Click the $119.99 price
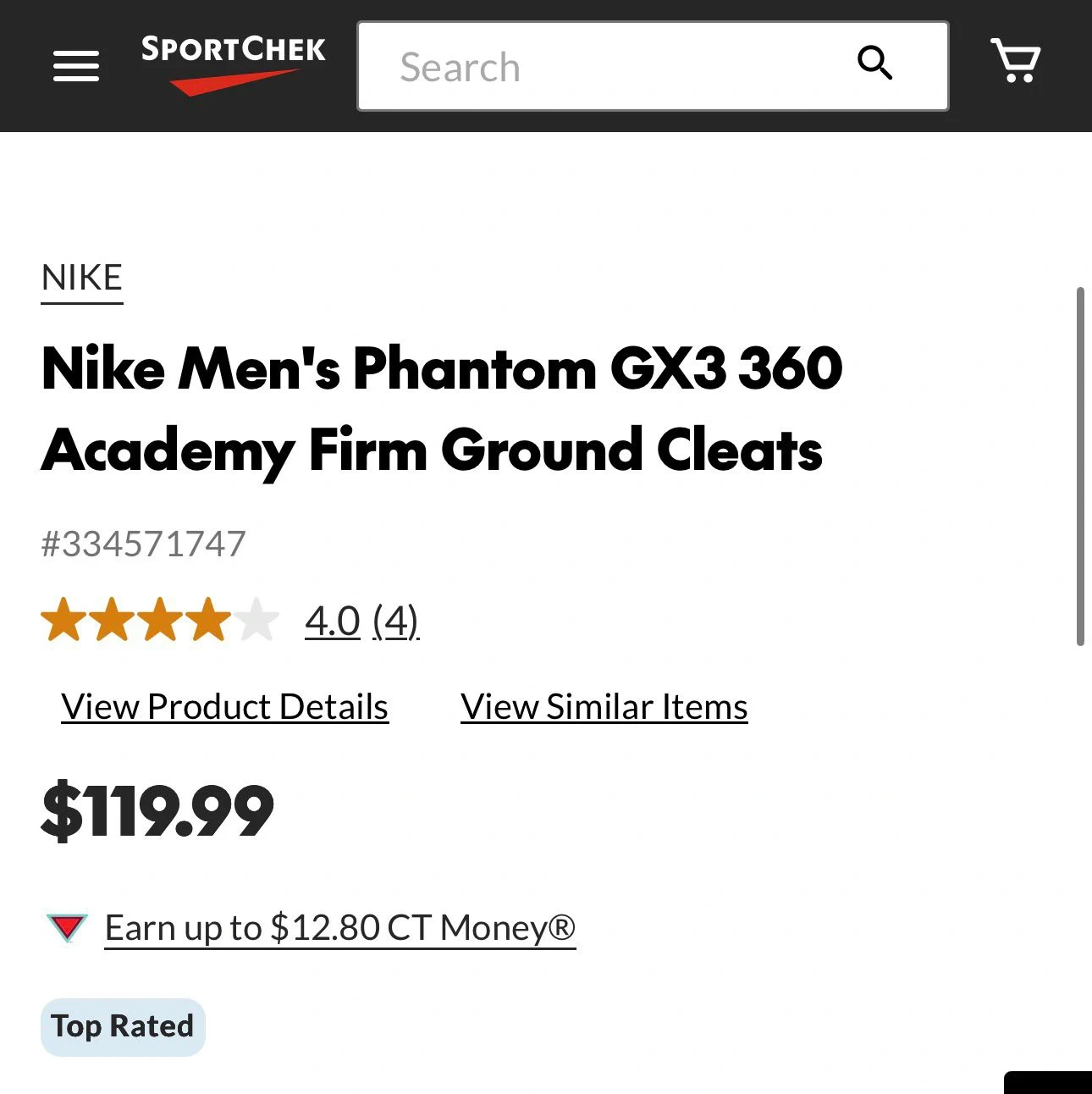This screenshot has width=1092, height=1094. coord(157,811)
